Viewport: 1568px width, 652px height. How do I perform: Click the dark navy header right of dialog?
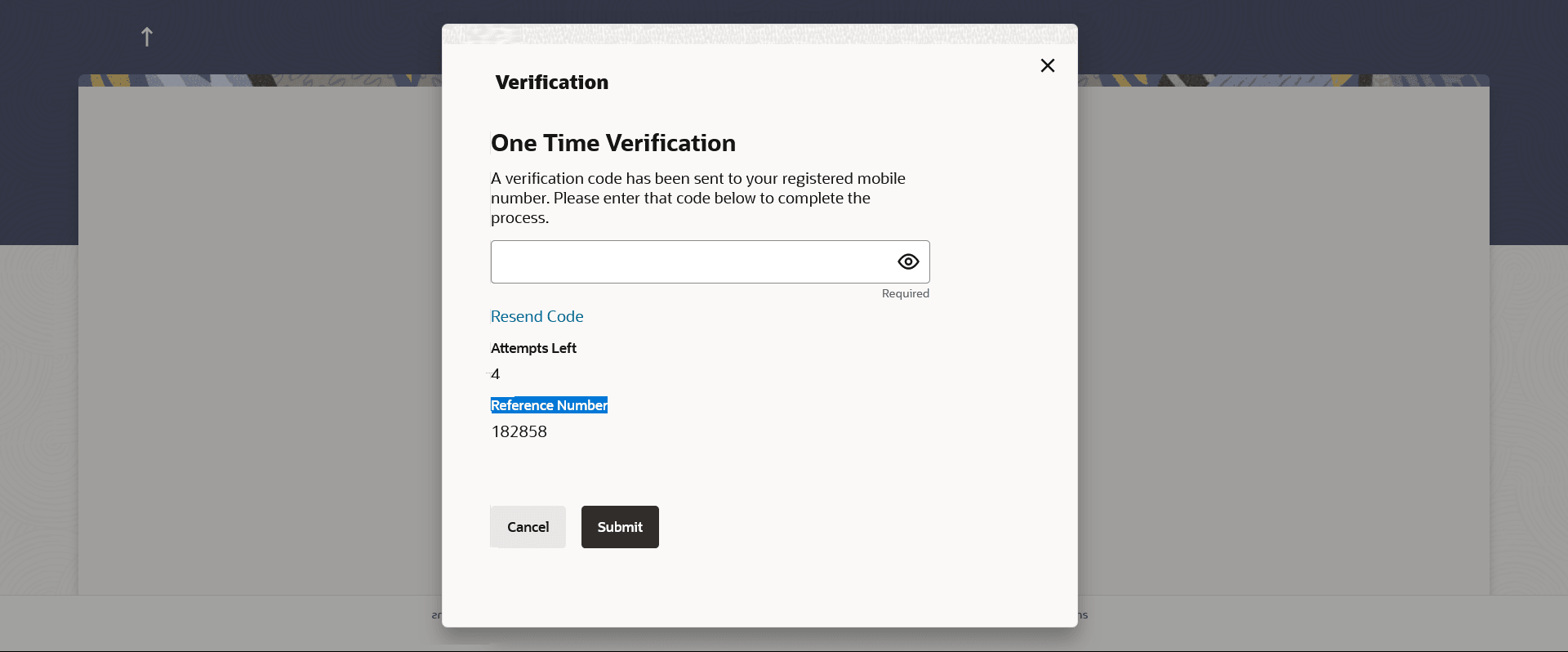pos(1323,37)
